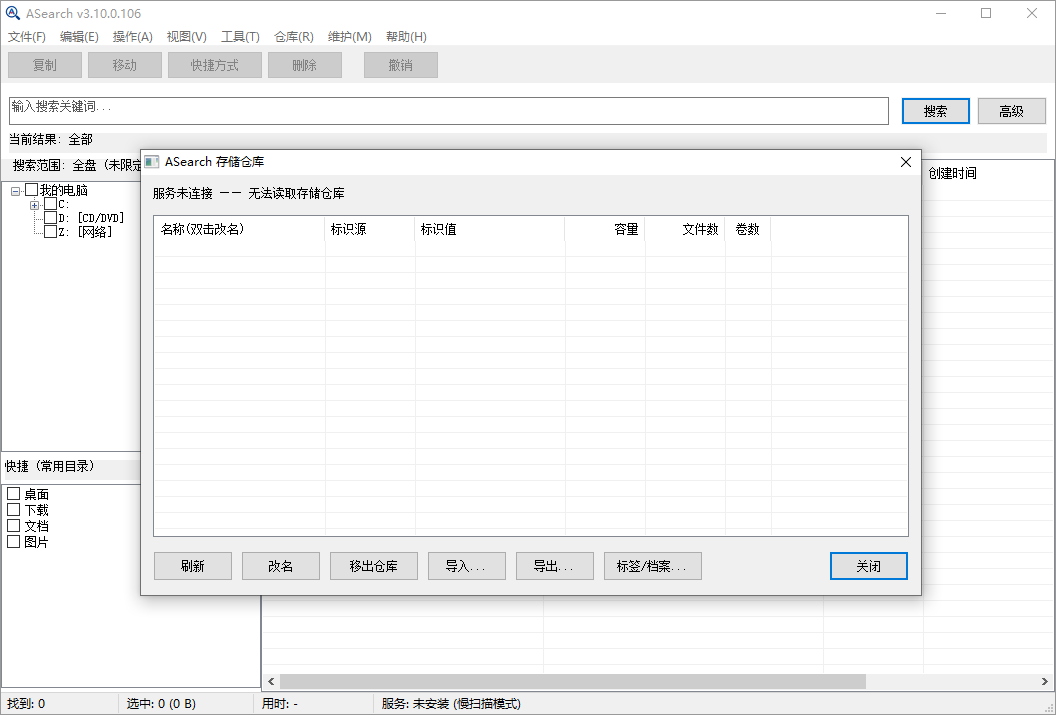Open the 帮助(H) menu
The width and height of the screenshot is (1056, 715).
click(406, 36)
